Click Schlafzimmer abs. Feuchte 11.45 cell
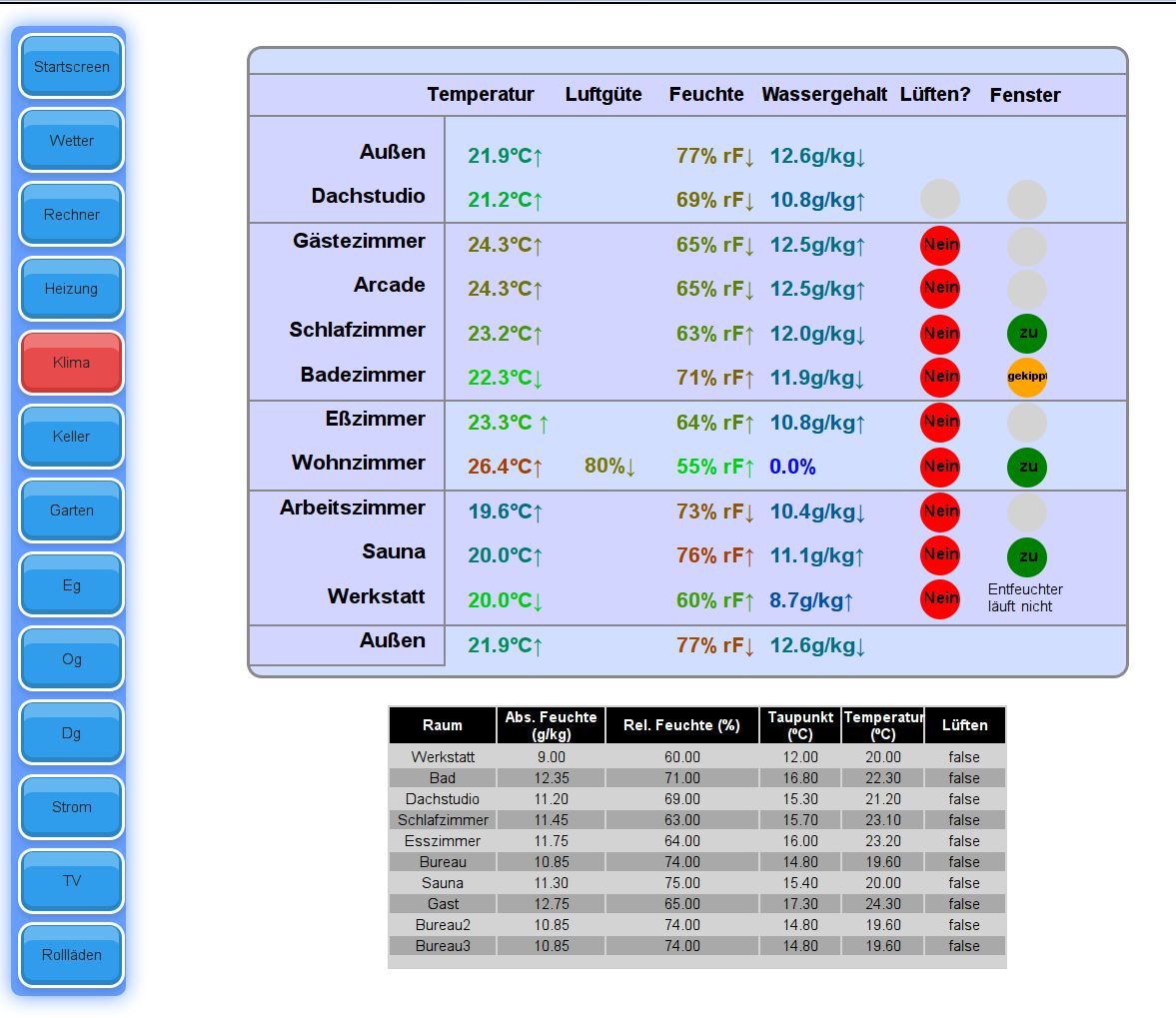 point(552,820)
